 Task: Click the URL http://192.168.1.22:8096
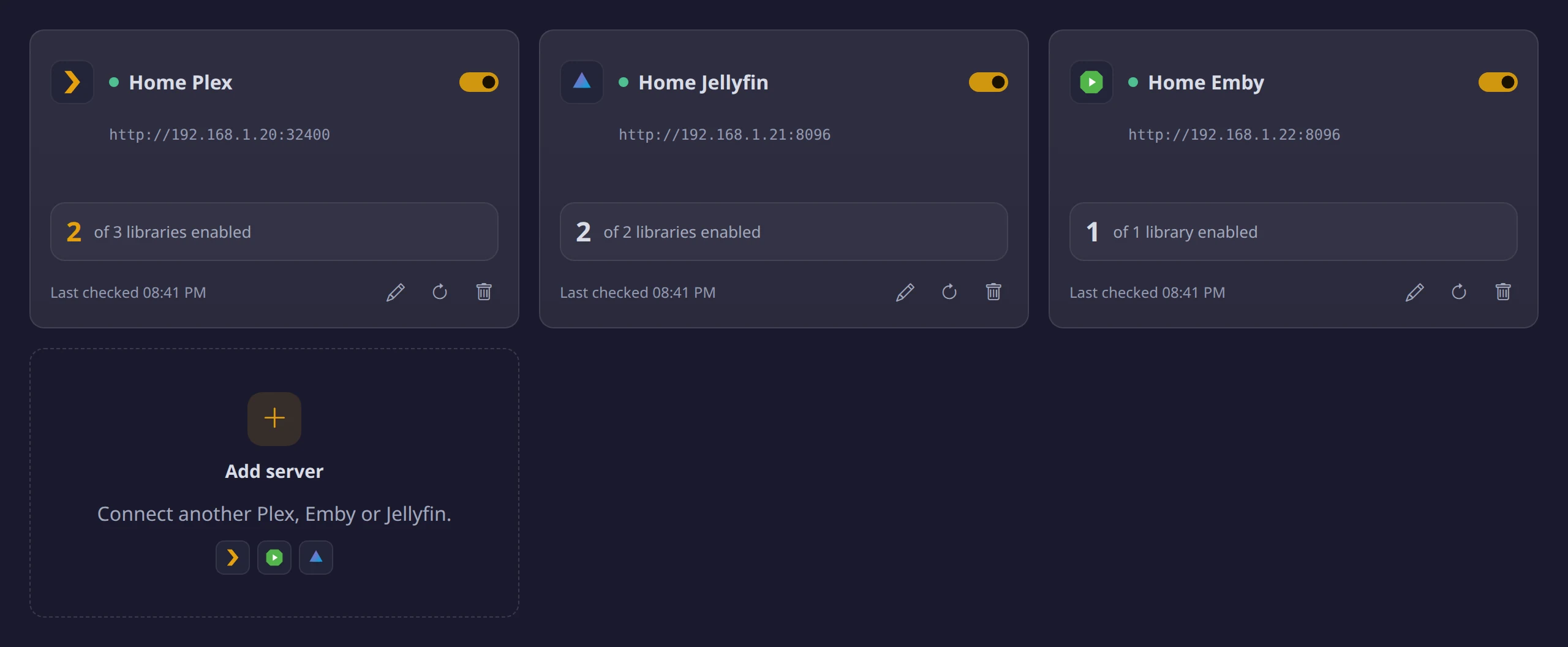1234,135
